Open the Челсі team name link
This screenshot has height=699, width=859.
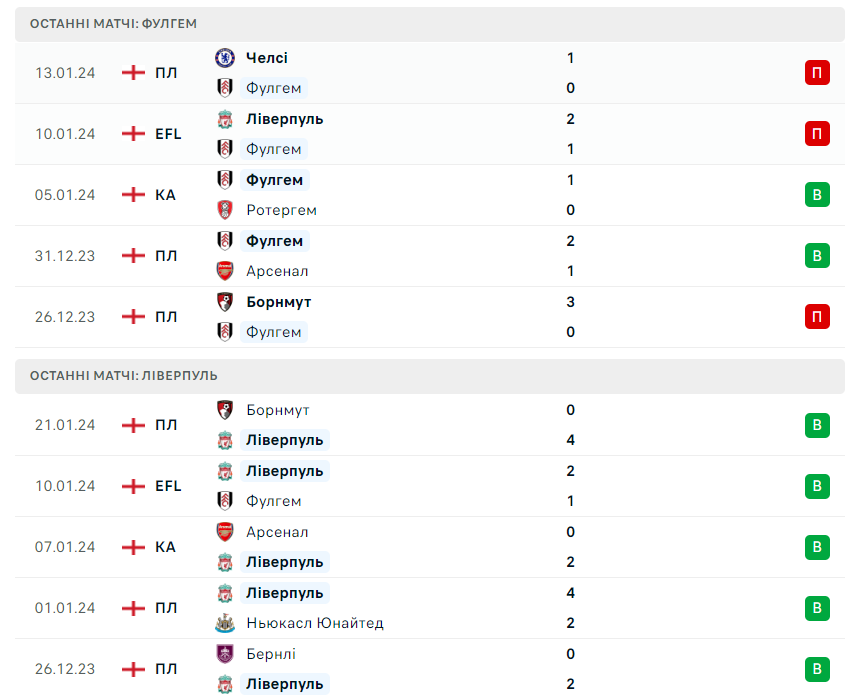point(267,58)
